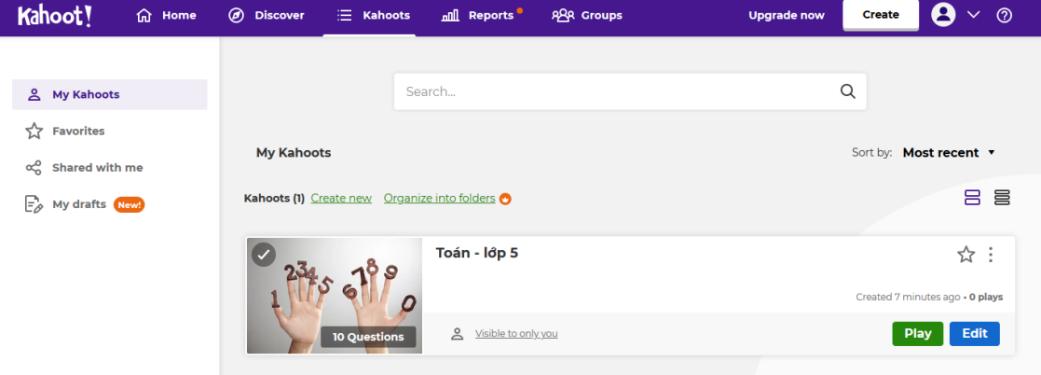Select the detailed card view icon

coord(972,197)
